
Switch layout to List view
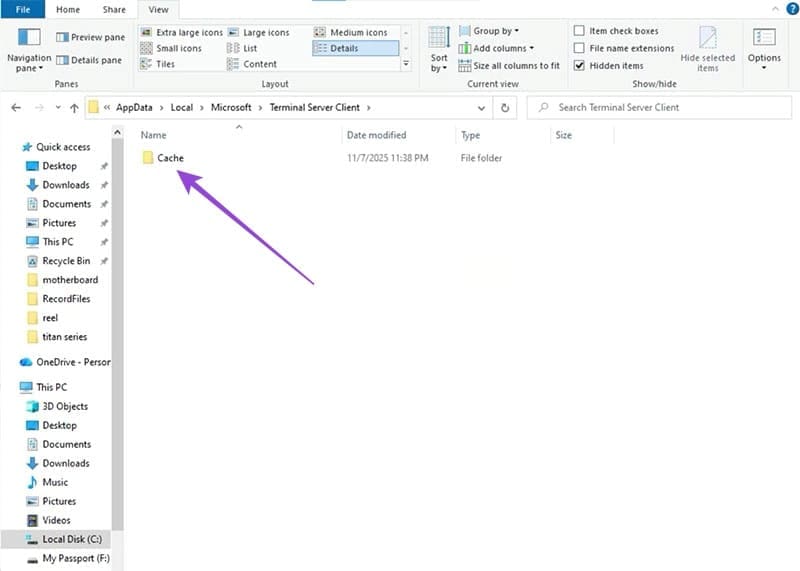click(242, 48)
